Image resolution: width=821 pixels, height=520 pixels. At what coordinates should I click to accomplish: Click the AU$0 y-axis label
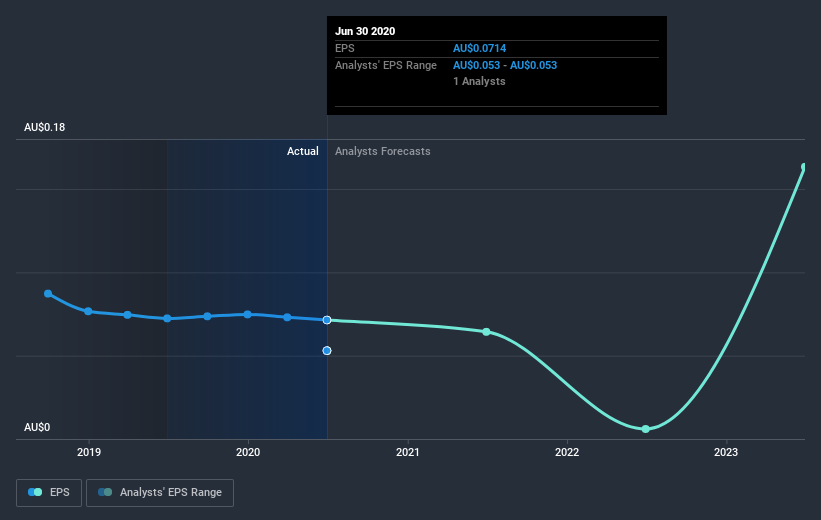coord(37,427)
